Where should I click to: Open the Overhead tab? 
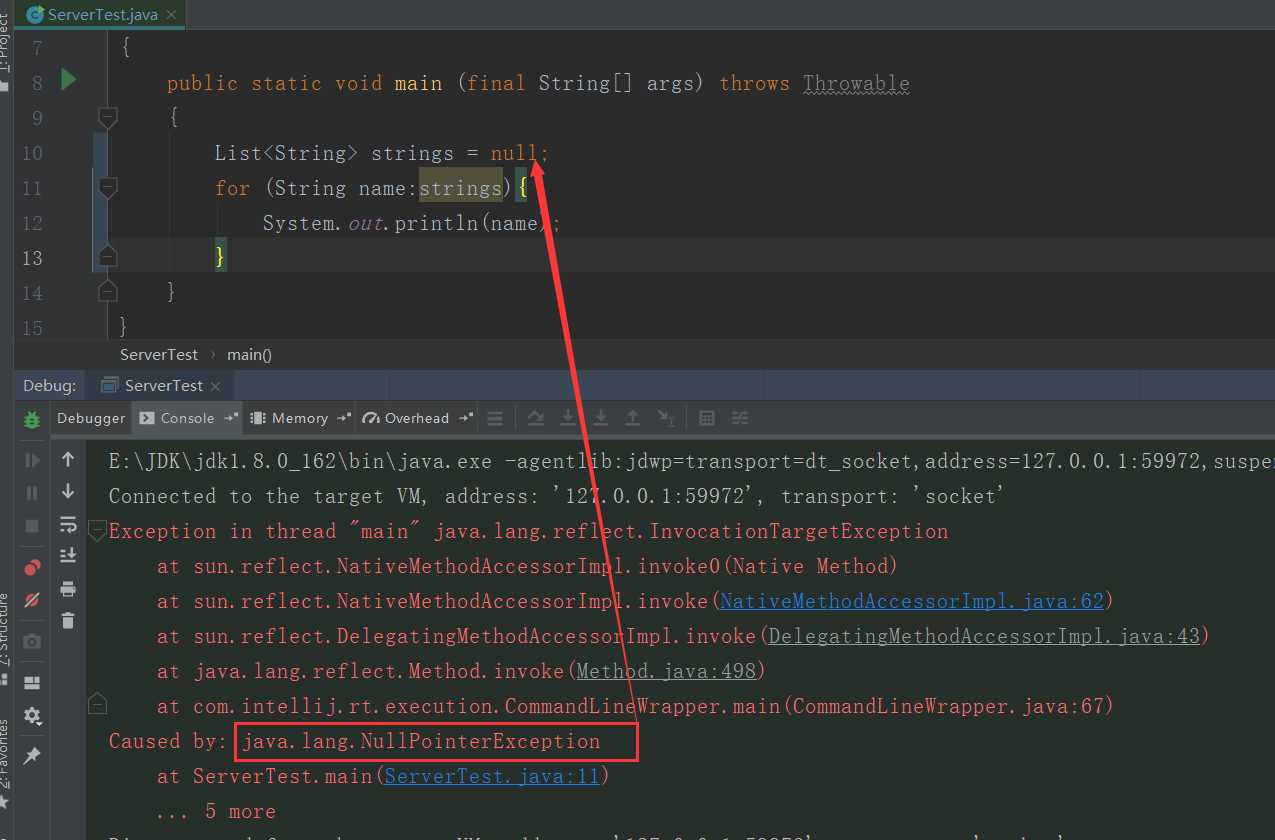416,418
